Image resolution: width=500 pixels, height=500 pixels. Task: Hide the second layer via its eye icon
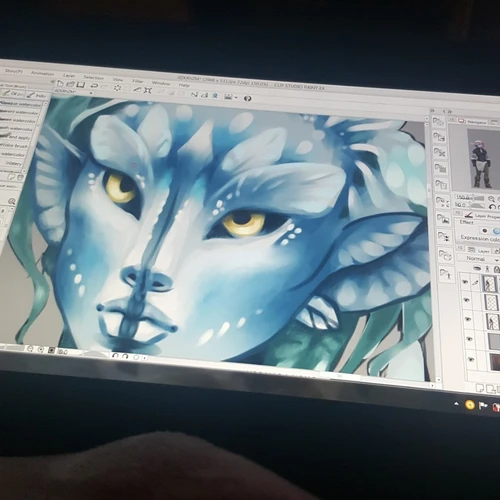coord(467,300)
